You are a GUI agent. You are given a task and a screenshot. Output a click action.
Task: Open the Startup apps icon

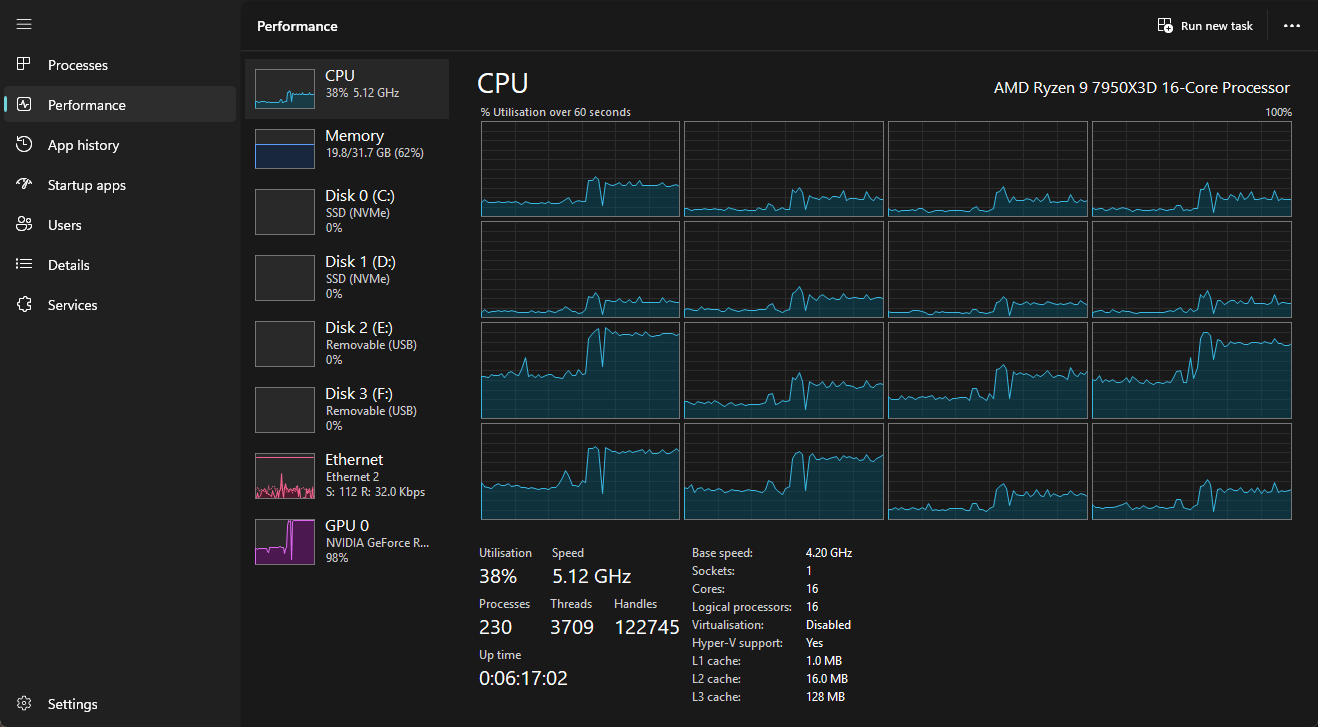(x=25, y=185)
